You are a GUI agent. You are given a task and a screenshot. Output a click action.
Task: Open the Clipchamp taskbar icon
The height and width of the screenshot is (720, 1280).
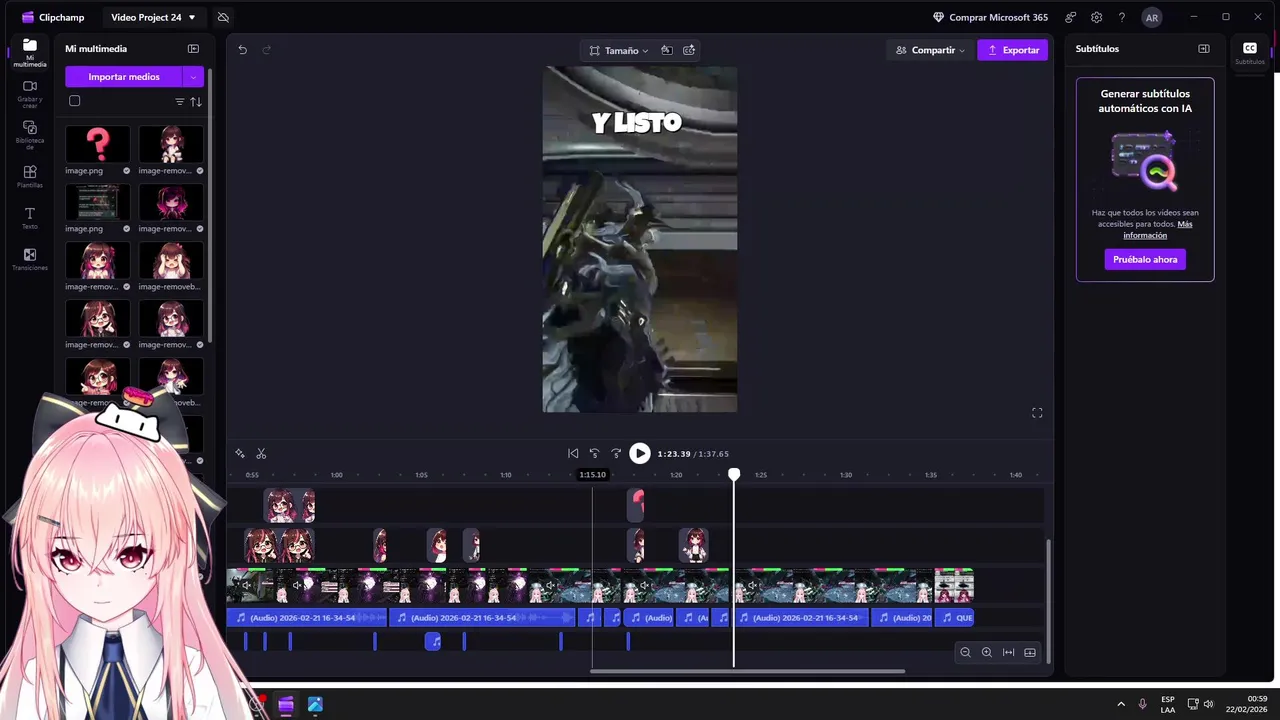(285, 705)
